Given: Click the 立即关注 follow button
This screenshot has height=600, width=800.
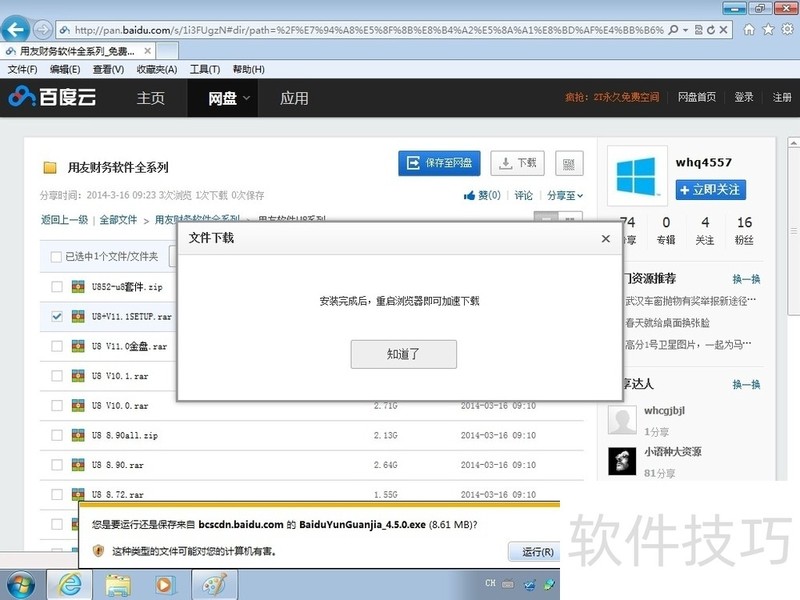Looking at the screenshot, I should point(710,189).
